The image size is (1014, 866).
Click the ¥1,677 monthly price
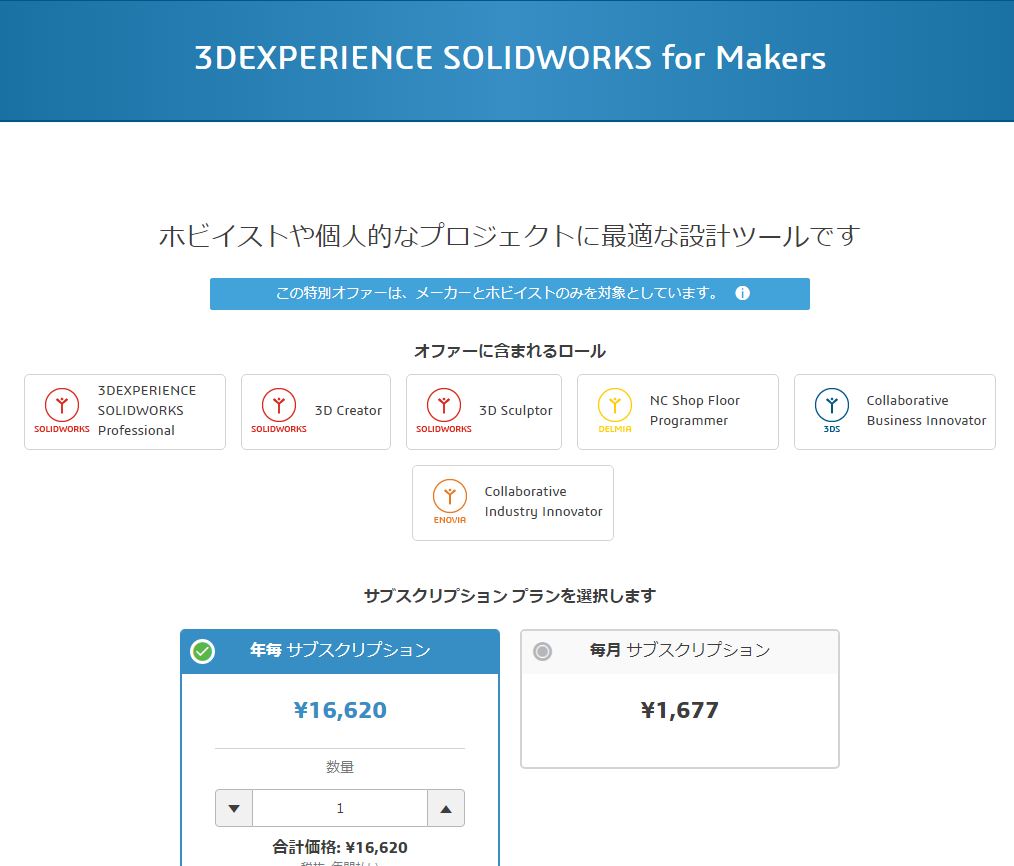pyautogui.click(x=680, y=710)
